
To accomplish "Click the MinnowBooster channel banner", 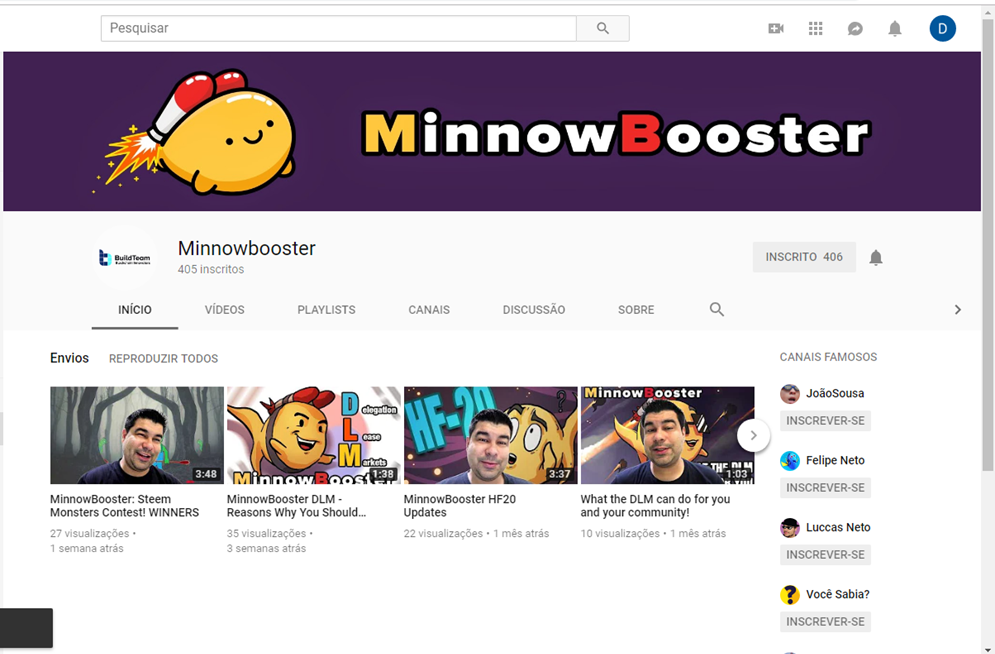I will point(492,131).
